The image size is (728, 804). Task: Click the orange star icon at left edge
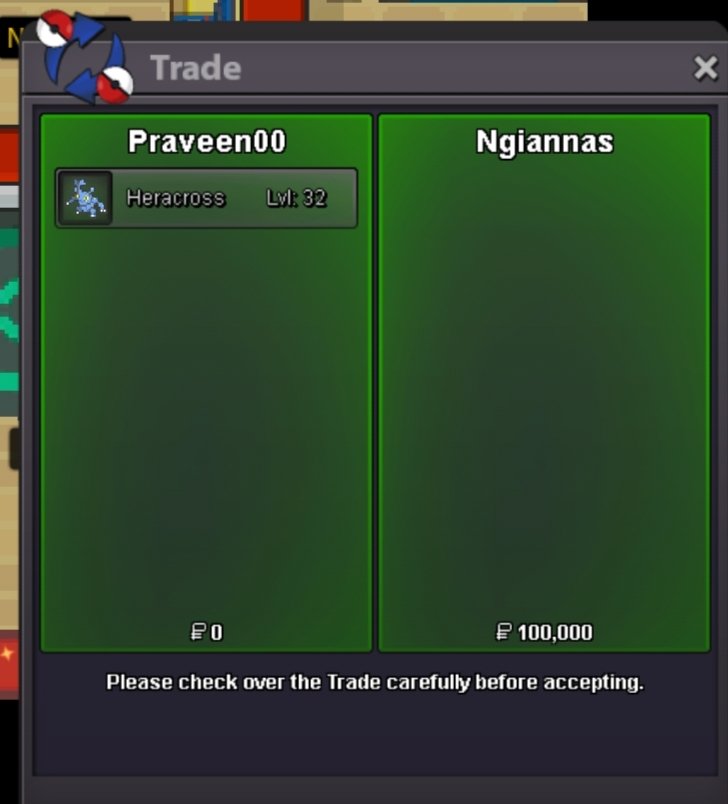click(7, 653)
